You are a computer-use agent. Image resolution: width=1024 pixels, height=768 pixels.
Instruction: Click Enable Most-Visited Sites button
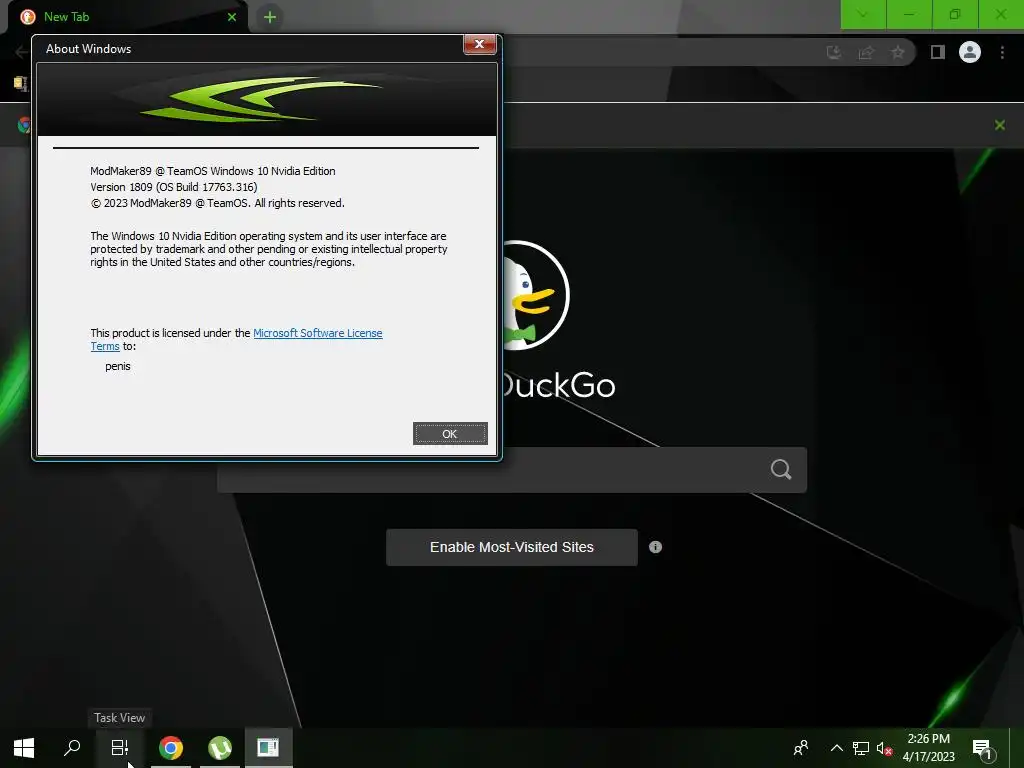pos(511,547)
